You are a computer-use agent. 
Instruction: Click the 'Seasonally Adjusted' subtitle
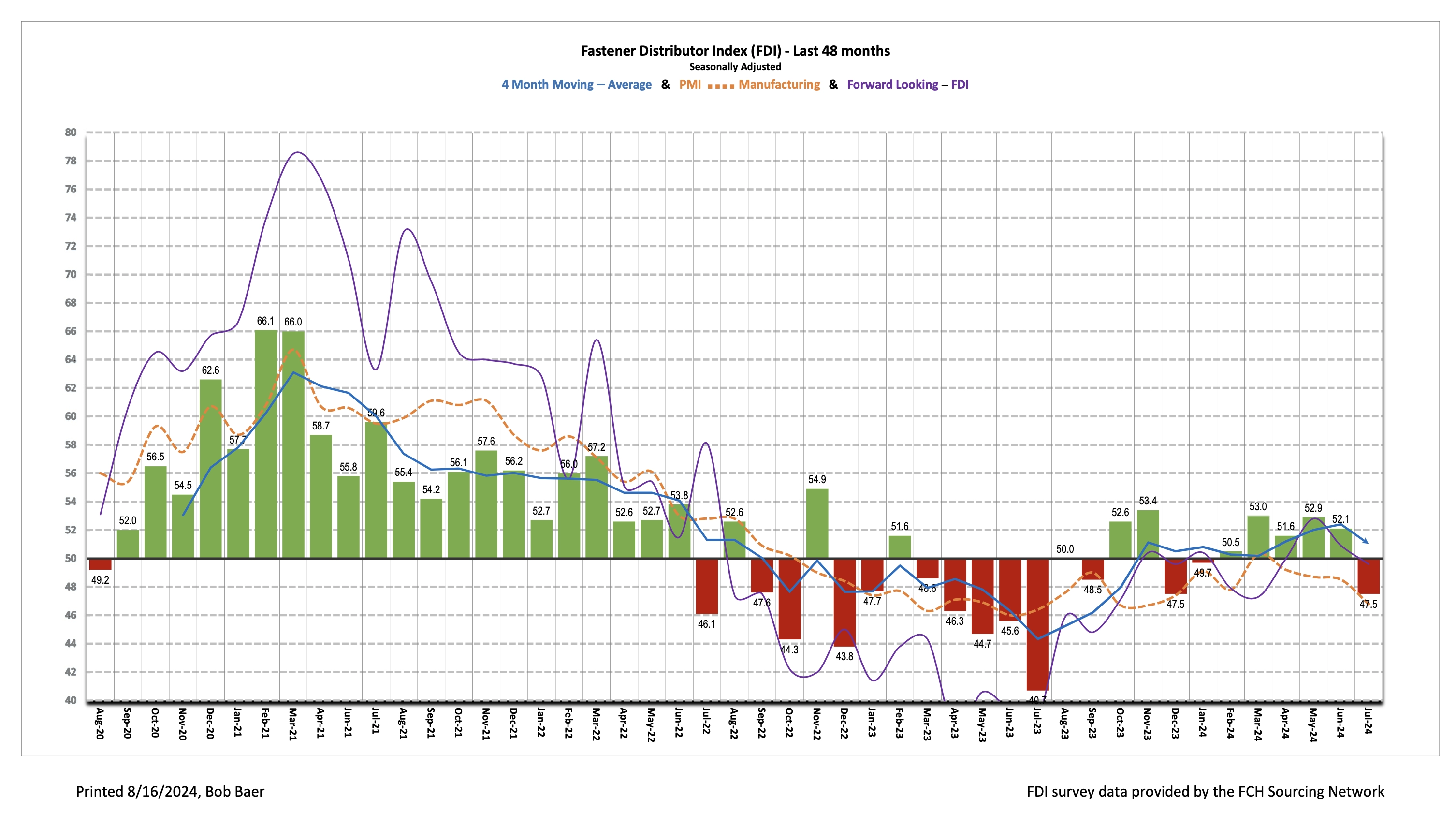(735, 67)
